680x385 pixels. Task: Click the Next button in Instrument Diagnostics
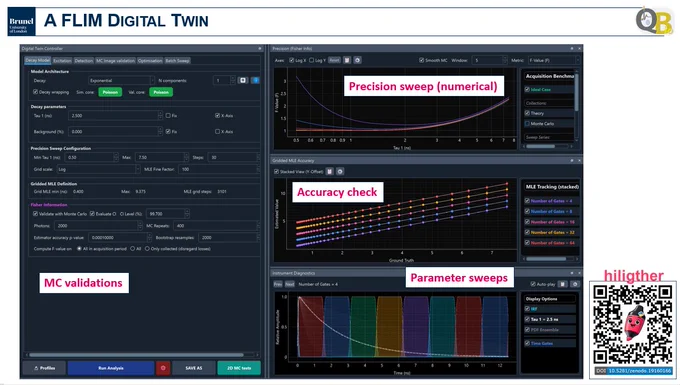pos(290,284)
